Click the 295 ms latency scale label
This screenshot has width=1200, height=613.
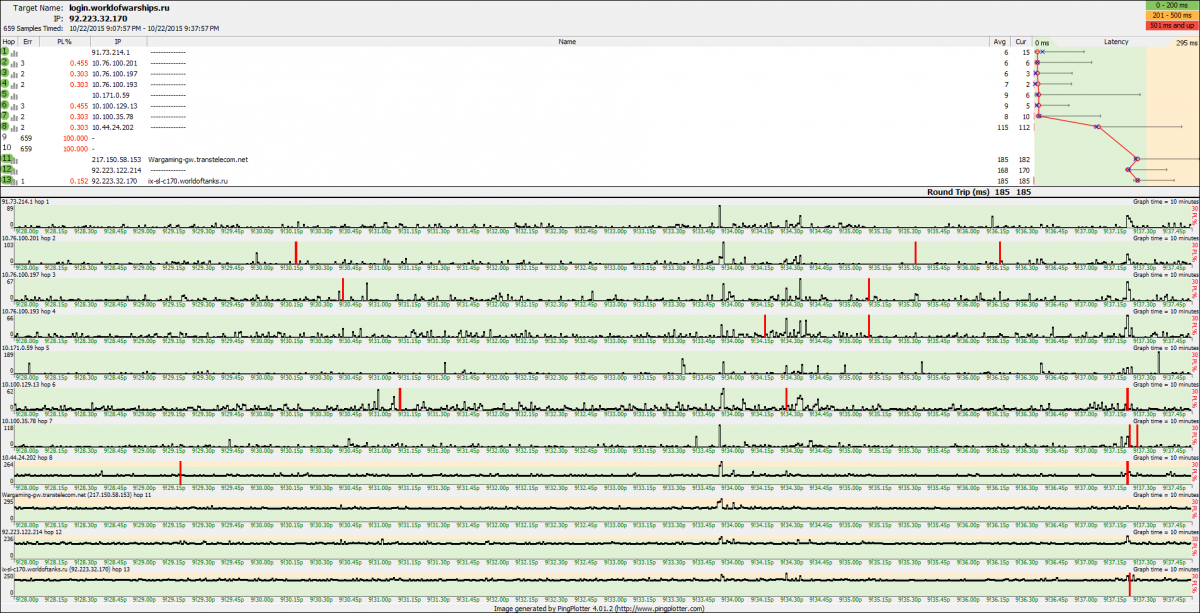point(1186,43)
